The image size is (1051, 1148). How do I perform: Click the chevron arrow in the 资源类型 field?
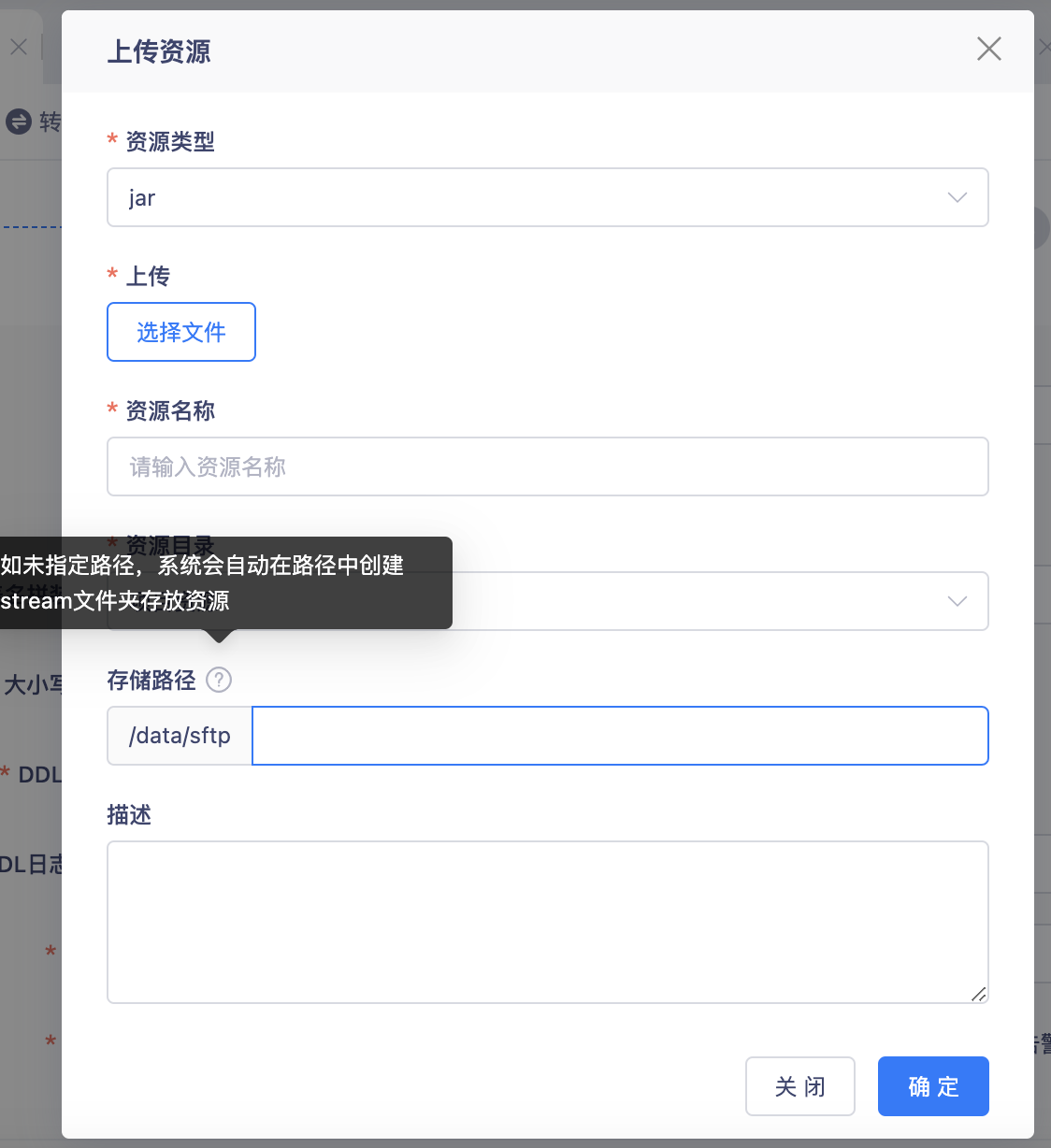(x=957, y=197)
